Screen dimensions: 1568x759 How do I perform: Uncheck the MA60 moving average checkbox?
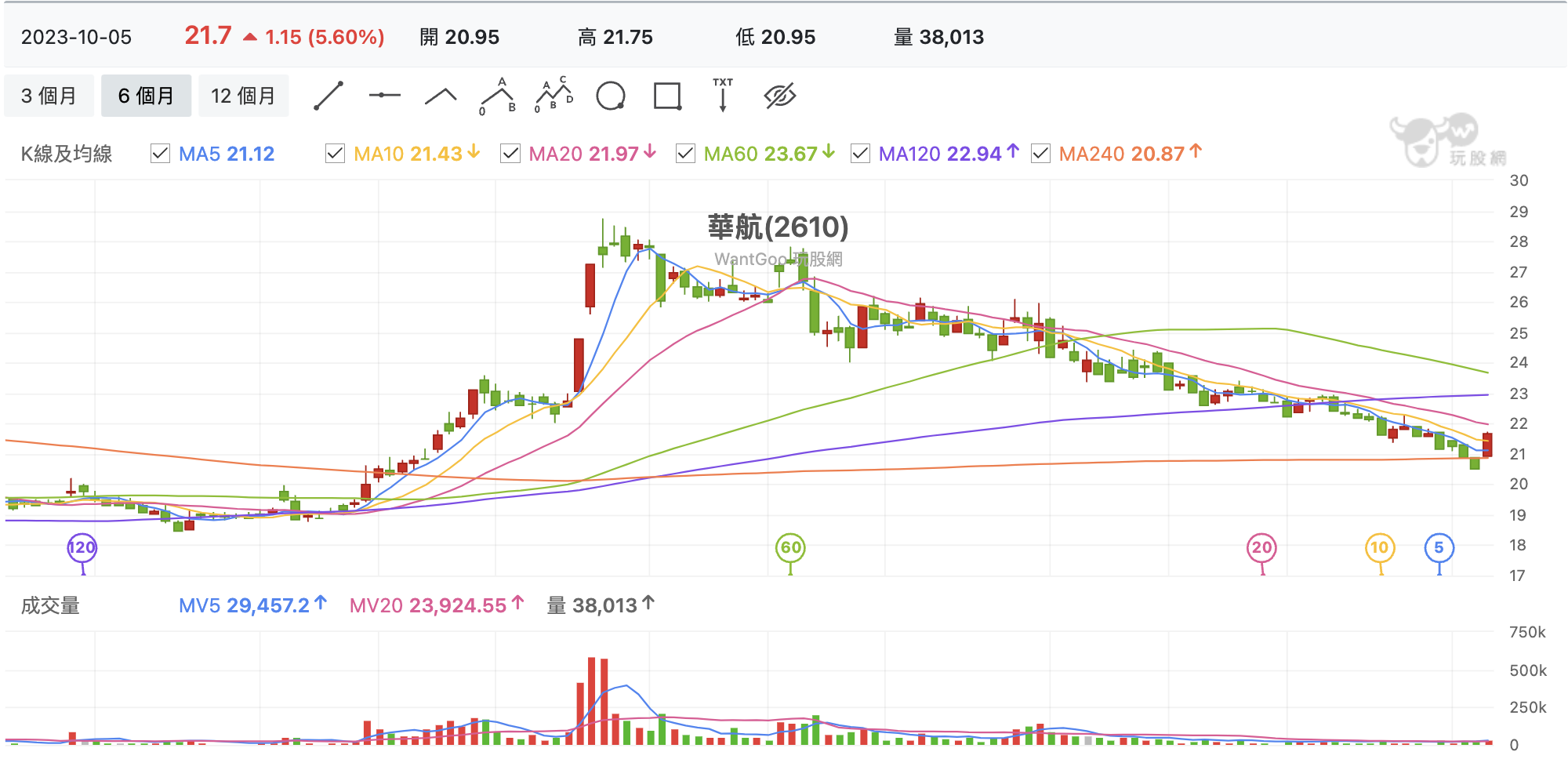click(685, 154)
